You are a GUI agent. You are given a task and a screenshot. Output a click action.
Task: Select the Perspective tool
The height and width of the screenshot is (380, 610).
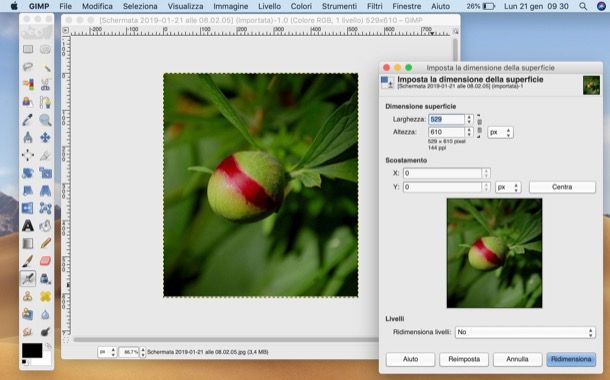45,191
